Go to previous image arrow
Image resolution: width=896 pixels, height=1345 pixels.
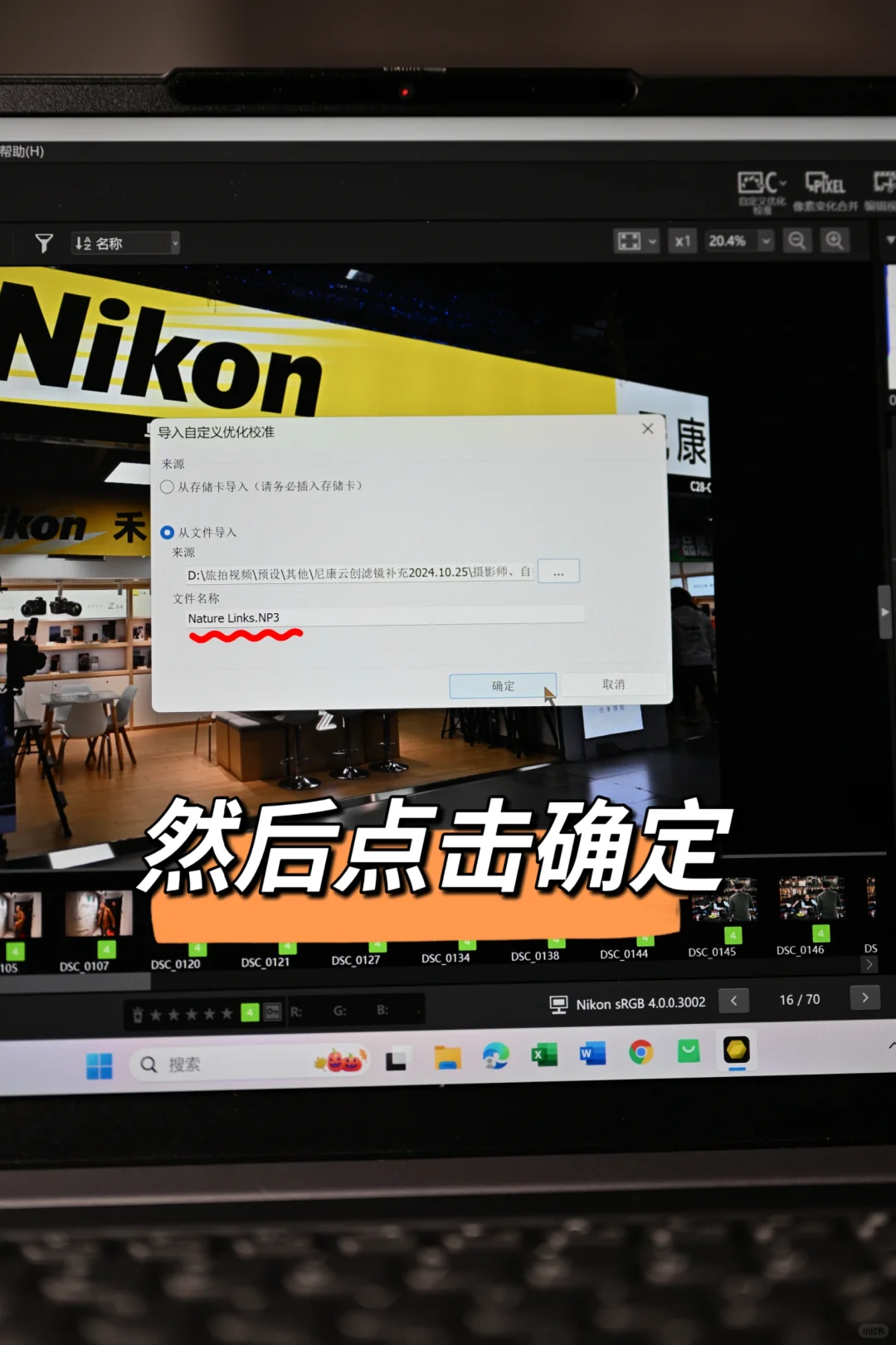(x=733, y=1001)
